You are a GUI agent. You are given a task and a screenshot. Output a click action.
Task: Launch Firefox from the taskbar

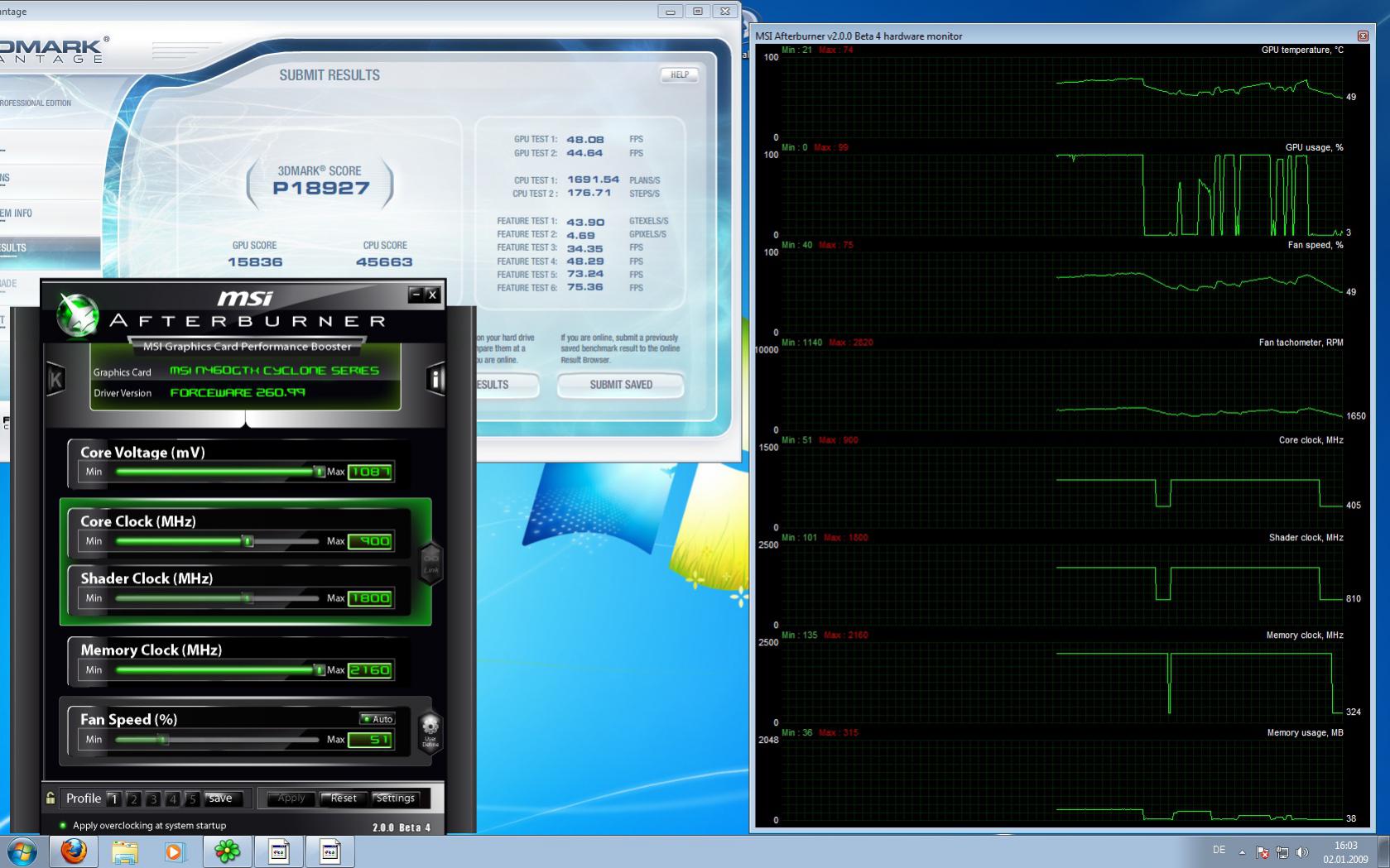pyautogui.click(x=74, y=851)
